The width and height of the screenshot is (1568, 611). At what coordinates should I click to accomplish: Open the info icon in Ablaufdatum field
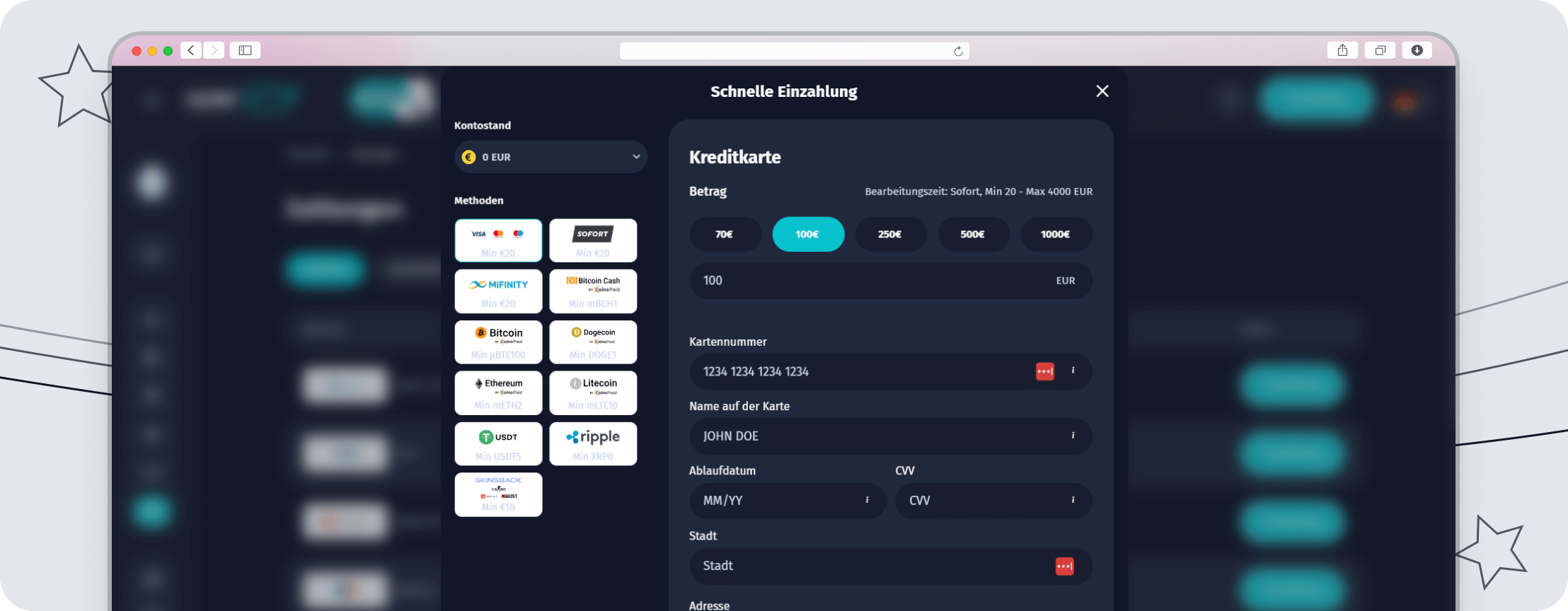867,500
